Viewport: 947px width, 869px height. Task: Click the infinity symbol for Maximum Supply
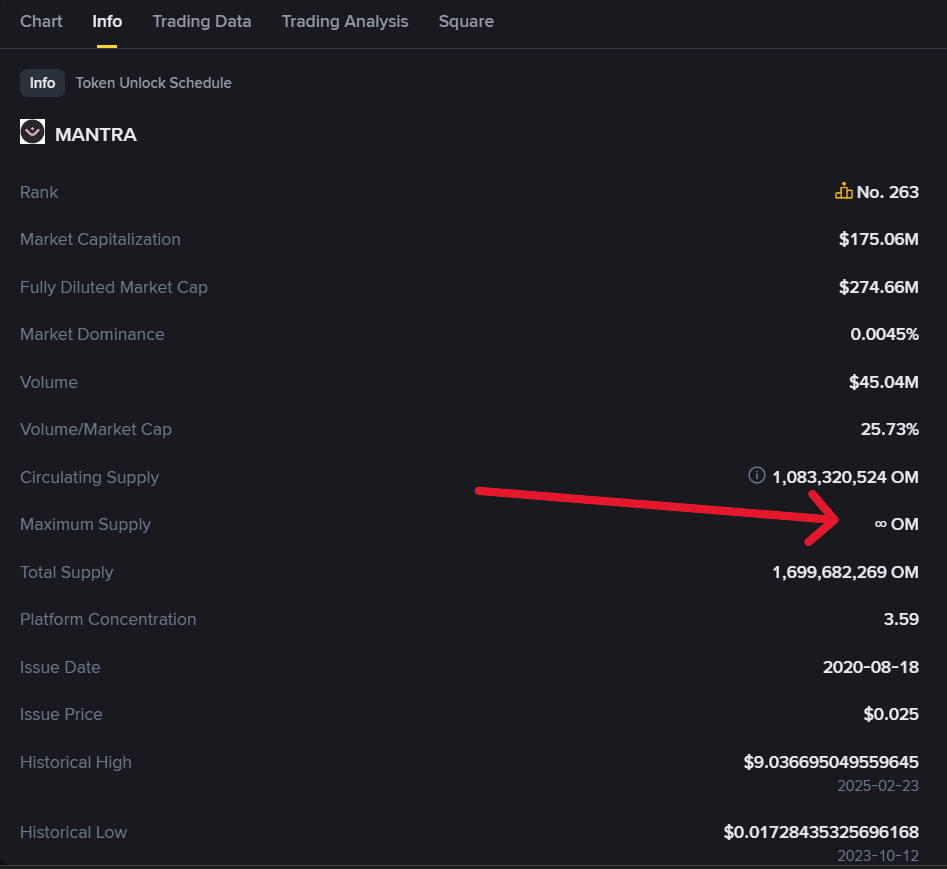point(880,524)
